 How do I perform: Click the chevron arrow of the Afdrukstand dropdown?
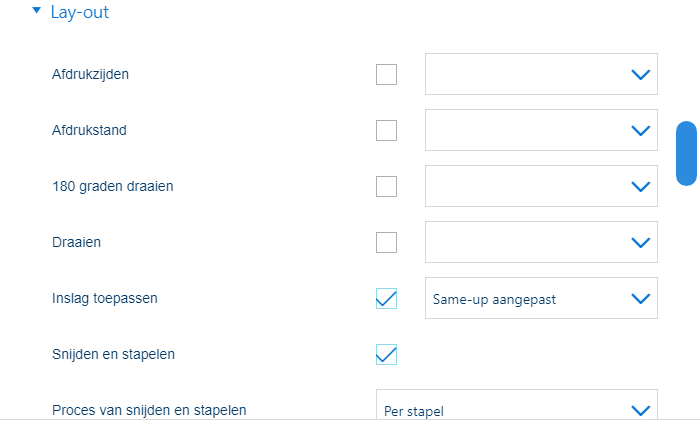point(640,130)
